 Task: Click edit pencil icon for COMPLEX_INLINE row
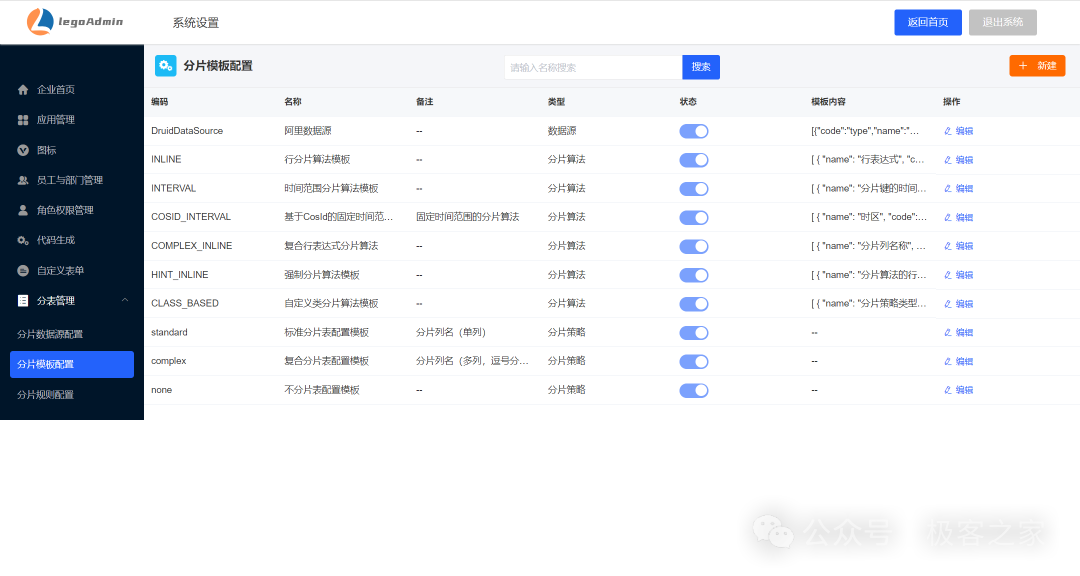(x=948, y=246)
